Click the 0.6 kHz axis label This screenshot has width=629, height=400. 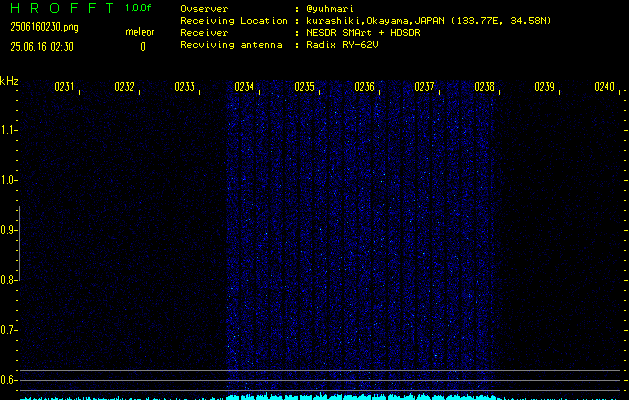8,380
